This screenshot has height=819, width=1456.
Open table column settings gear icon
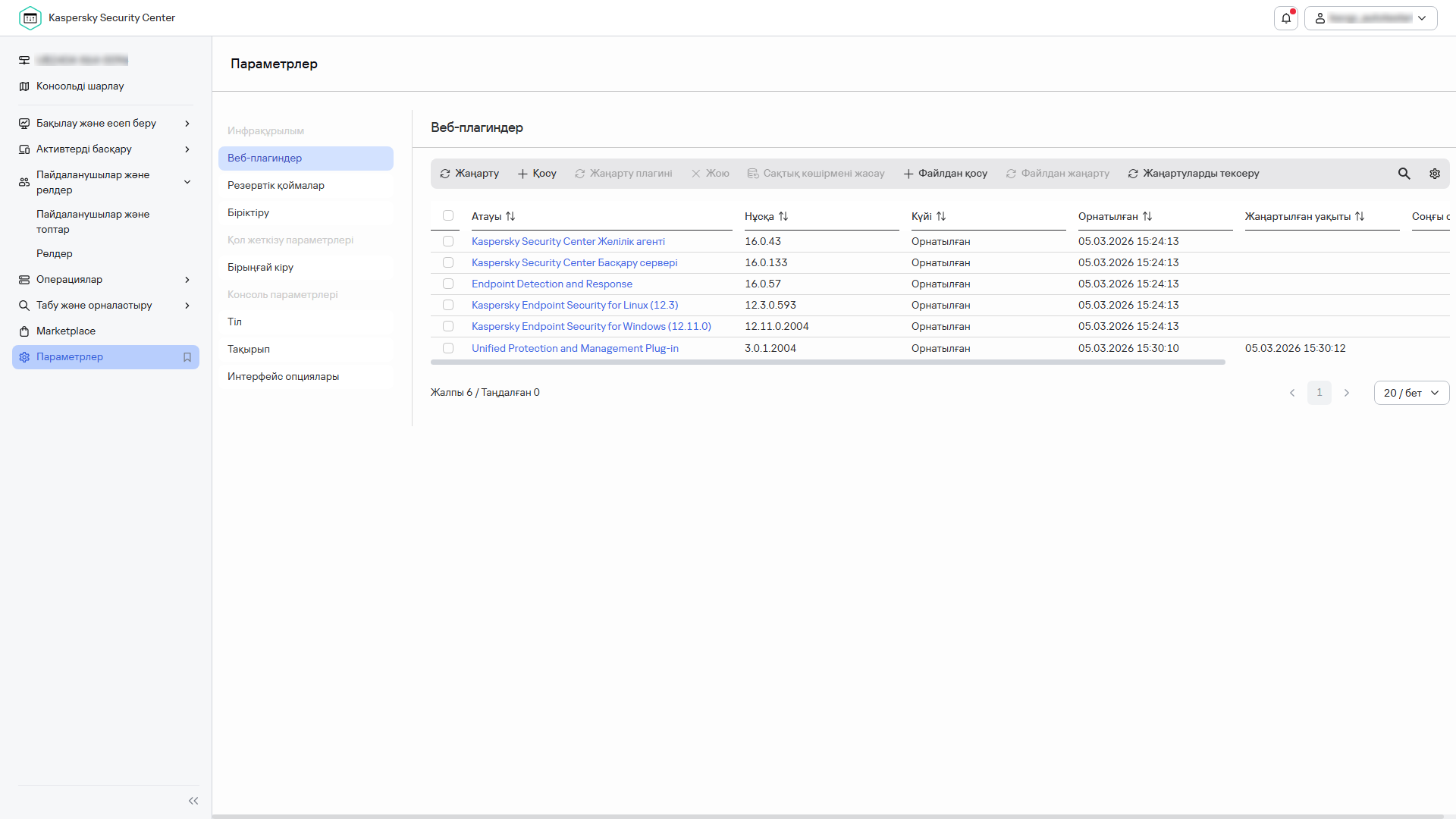click(x=1435, y=174)
